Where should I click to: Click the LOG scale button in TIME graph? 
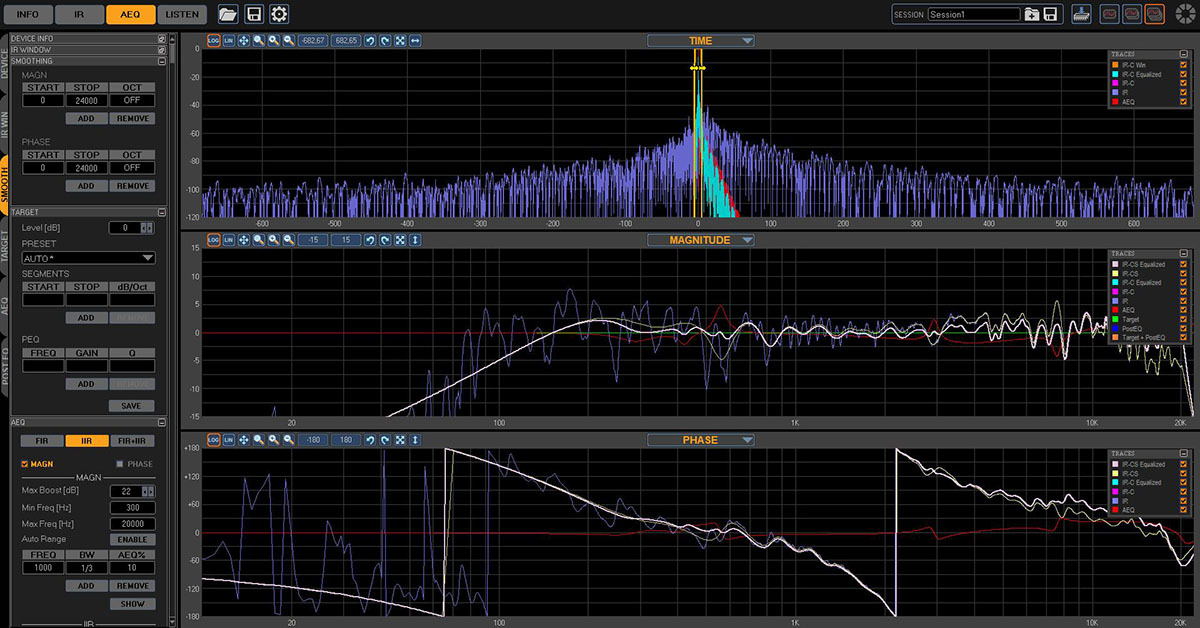tap(214, 40)
